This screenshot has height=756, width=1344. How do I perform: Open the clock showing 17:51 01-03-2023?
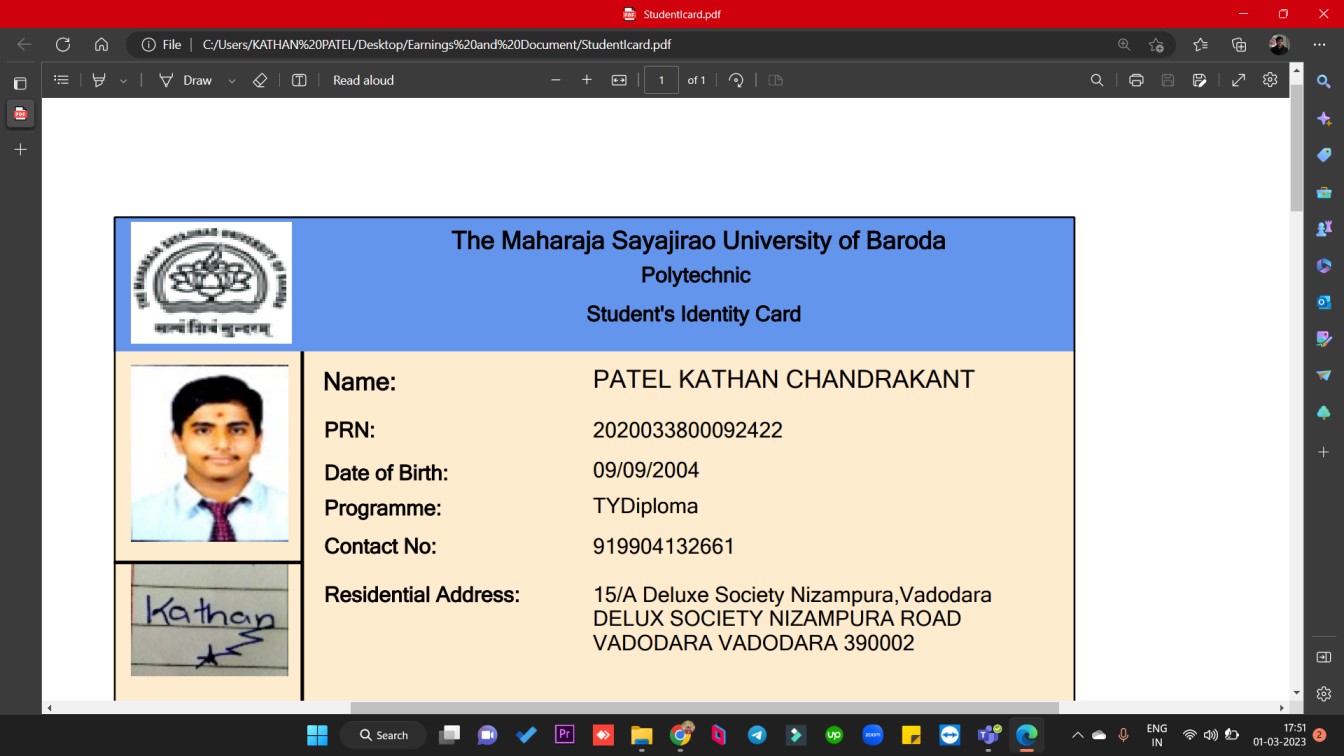tap(1280, 735)
